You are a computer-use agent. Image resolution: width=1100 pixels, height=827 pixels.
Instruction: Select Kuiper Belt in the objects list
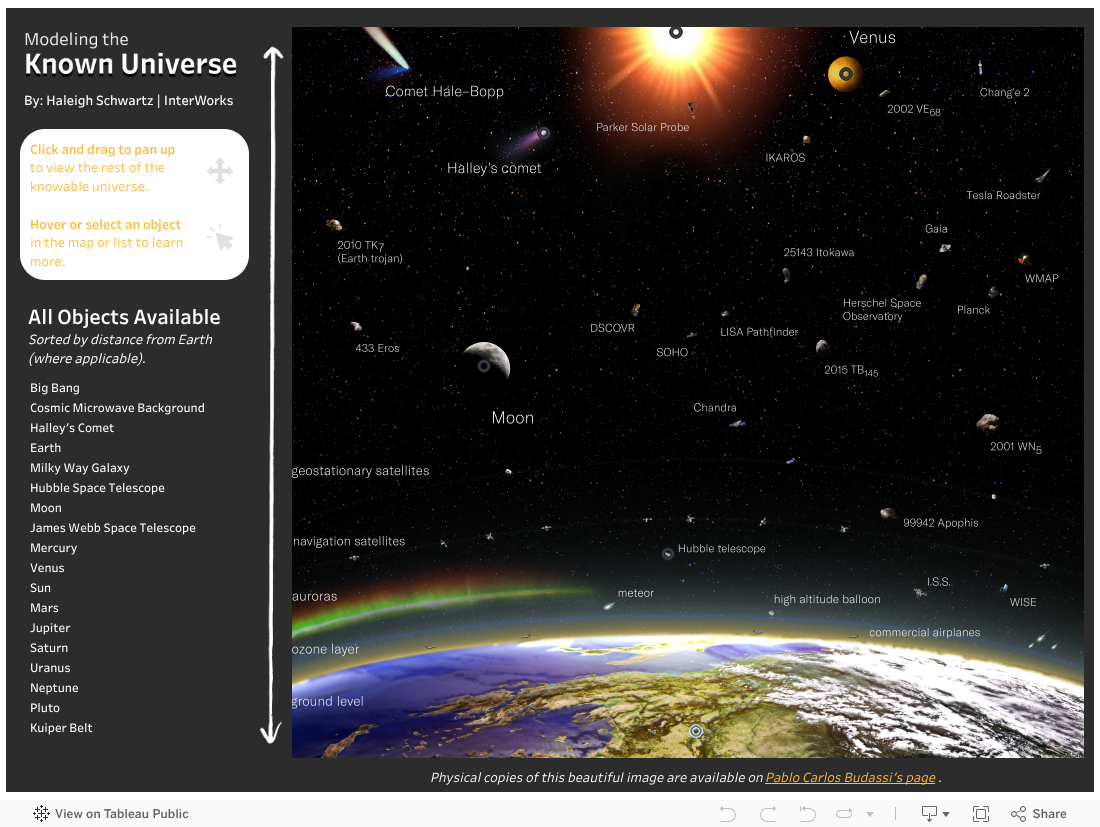tap(61, 728)
